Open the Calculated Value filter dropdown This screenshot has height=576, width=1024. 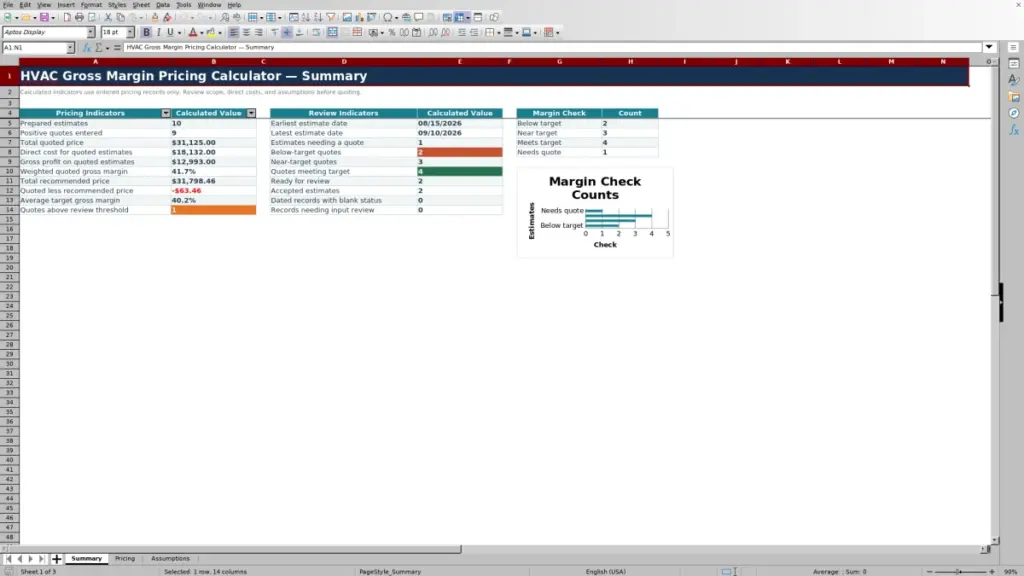pos(251,114)
